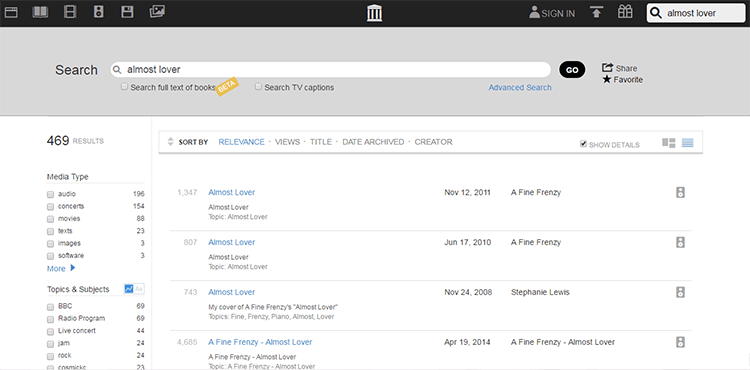Filter by audio media type
Image resolution: width=750 pixels, height=370 pixels.
click(50, 194)
